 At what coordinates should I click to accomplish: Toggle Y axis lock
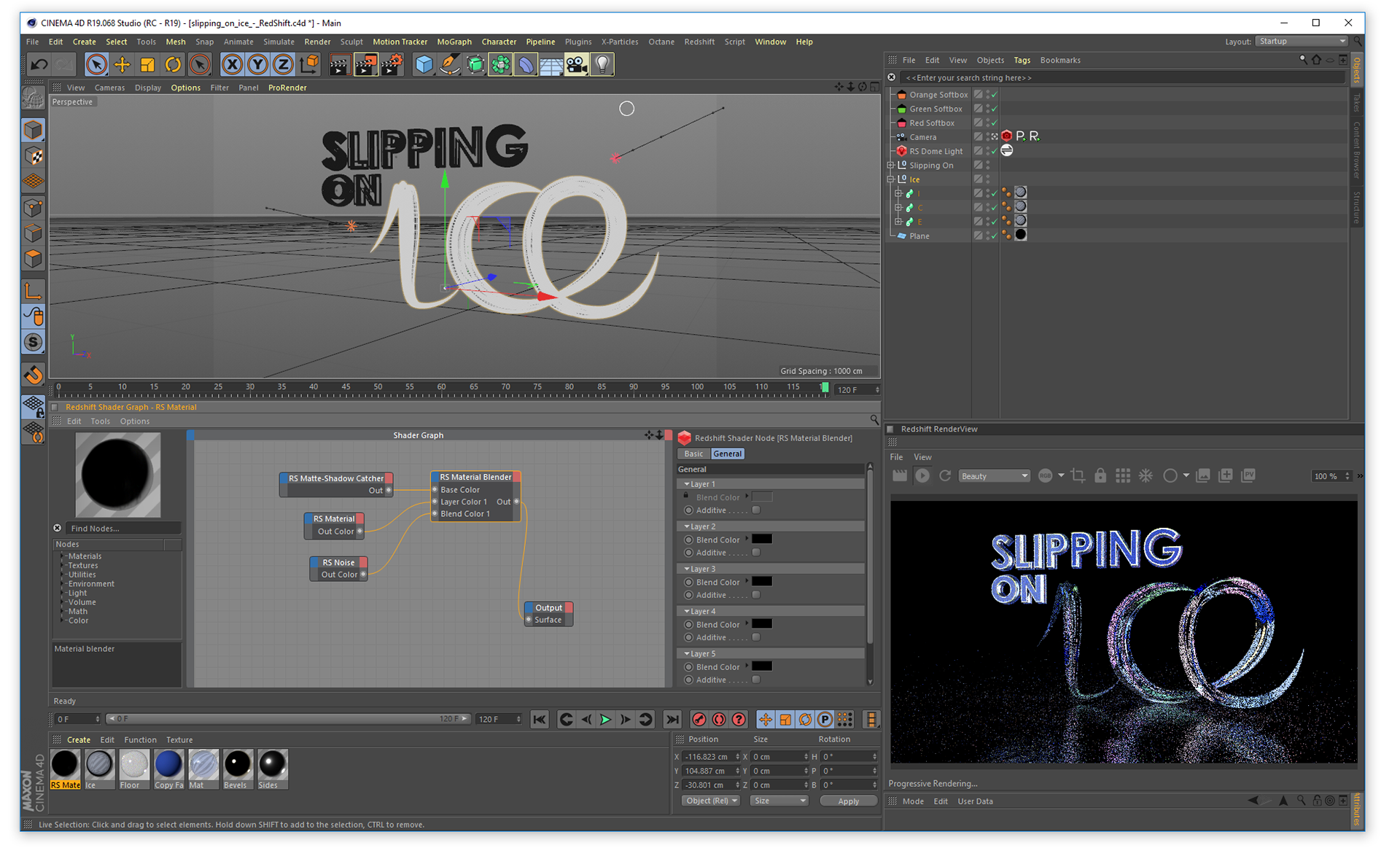point(257,64)
